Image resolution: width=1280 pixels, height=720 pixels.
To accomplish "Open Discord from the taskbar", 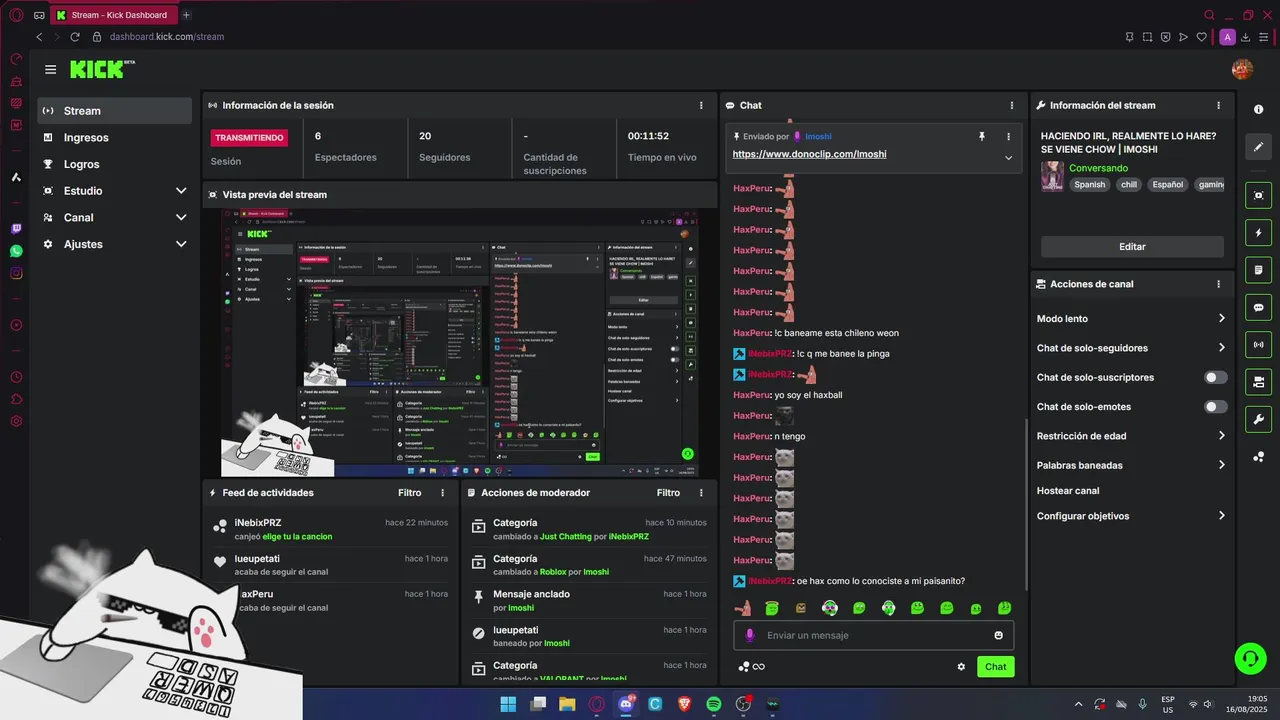I will (x=626, y=704).
